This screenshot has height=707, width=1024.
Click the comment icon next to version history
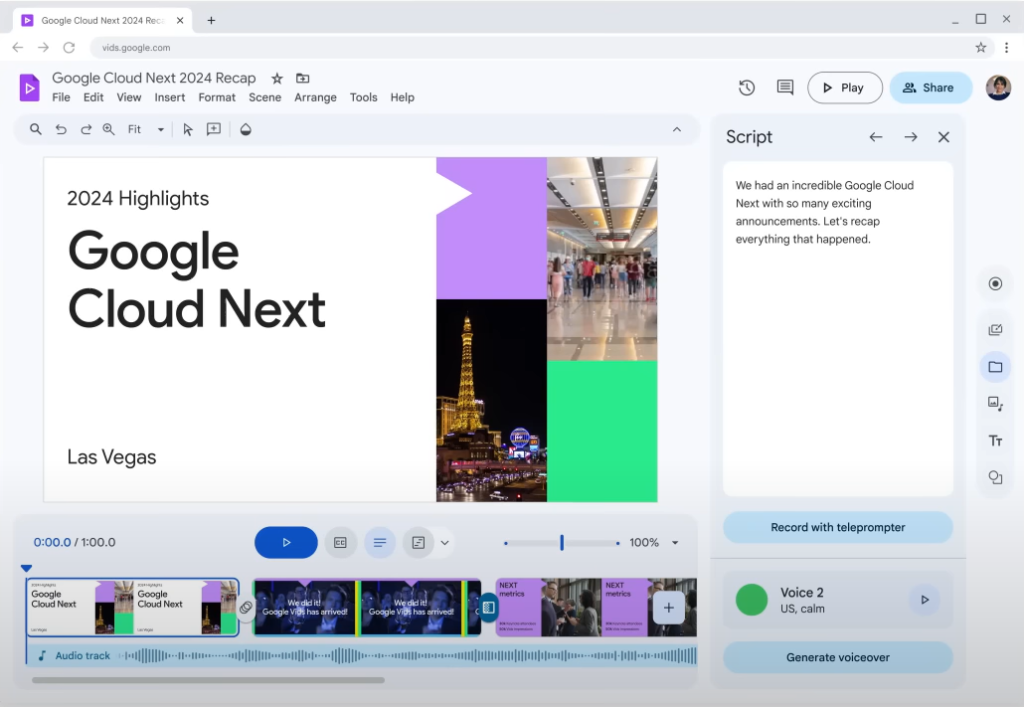pyautogui.click(x=785, y=87)
